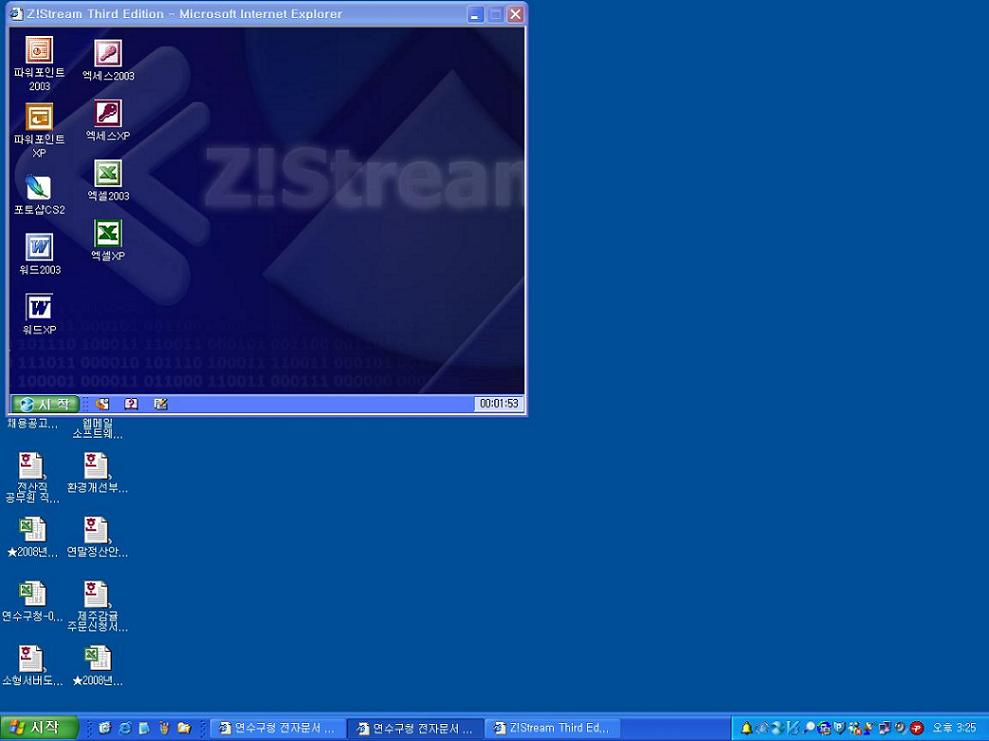
Task: Click the shield icon in system tray
Action: pyautogui.click(x=839, y=728)
